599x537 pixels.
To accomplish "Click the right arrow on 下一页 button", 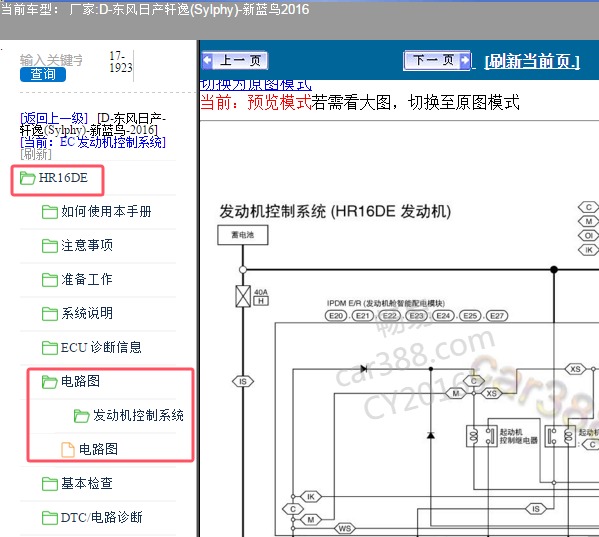I will click(465, 60).
